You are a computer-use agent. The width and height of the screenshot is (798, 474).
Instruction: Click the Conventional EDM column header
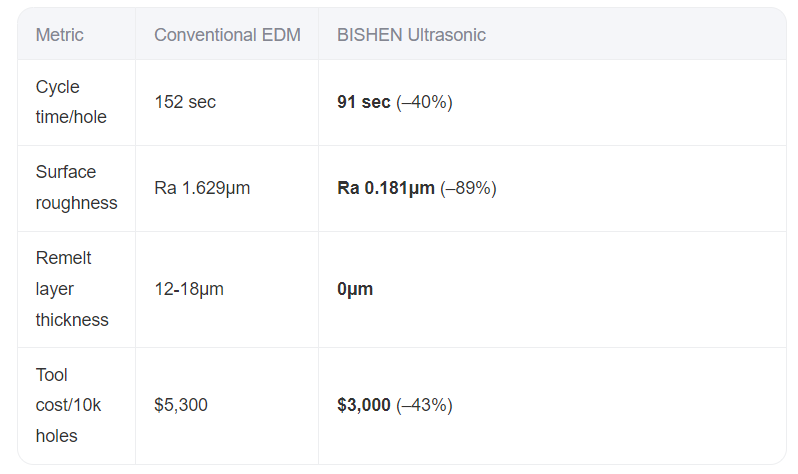coord(227,35)
